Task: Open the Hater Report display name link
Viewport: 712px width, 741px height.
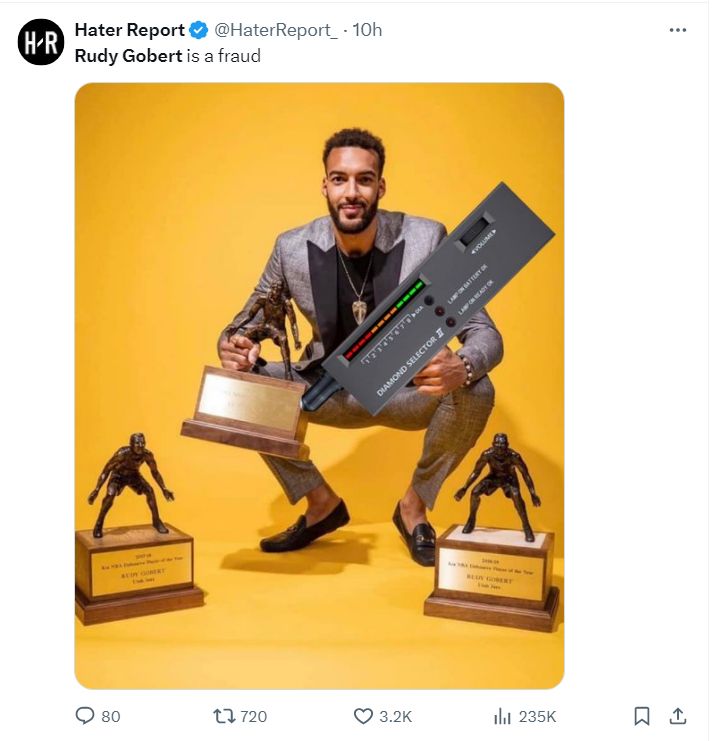Action: click(x=129, y=30)
